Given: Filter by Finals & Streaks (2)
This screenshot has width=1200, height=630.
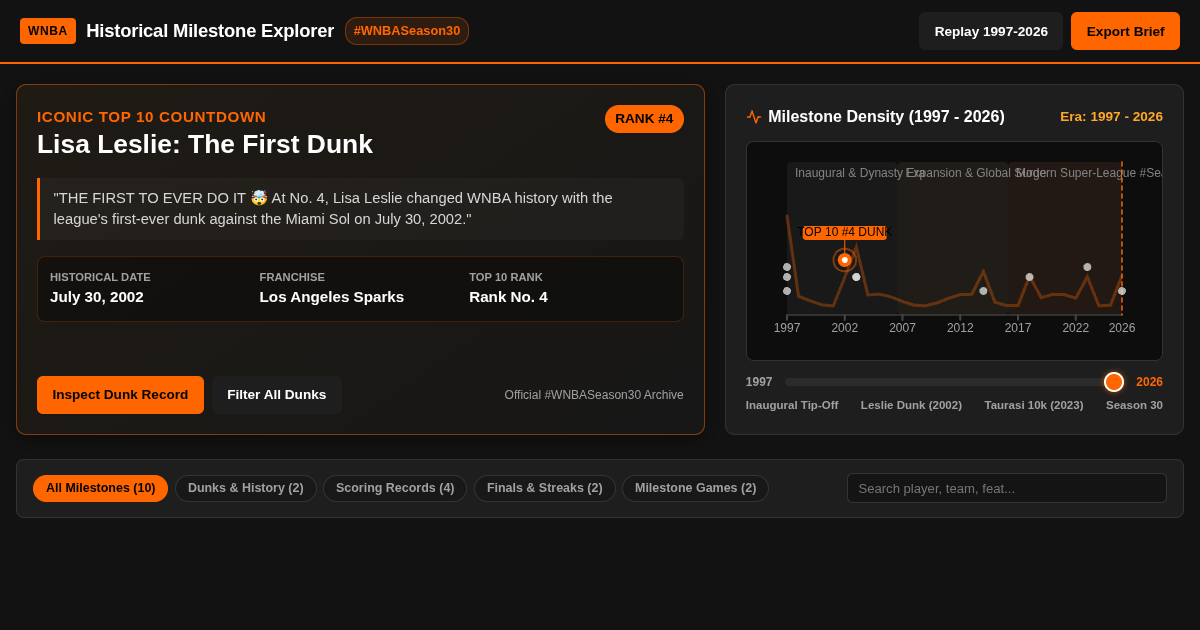Looking at the screenshot, I should click(545, 488).
